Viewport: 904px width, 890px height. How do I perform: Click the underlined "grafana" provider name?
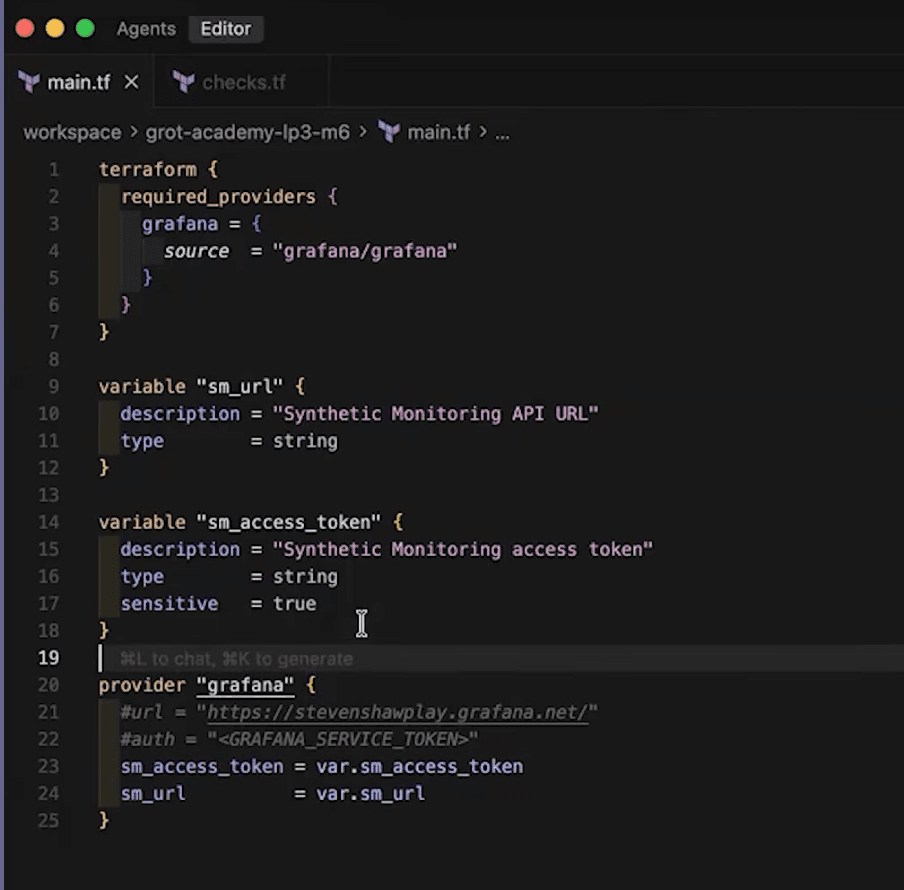[x=244, y=685]
